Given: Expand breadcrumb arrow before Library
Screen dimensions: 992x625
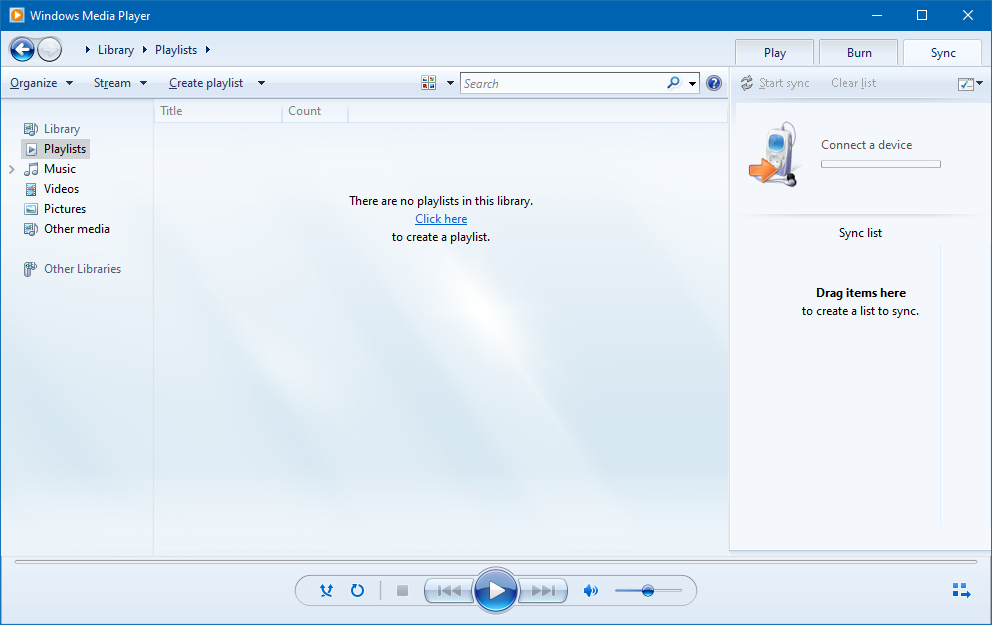Looking at the screenshot, I should [x=88, y=49].
